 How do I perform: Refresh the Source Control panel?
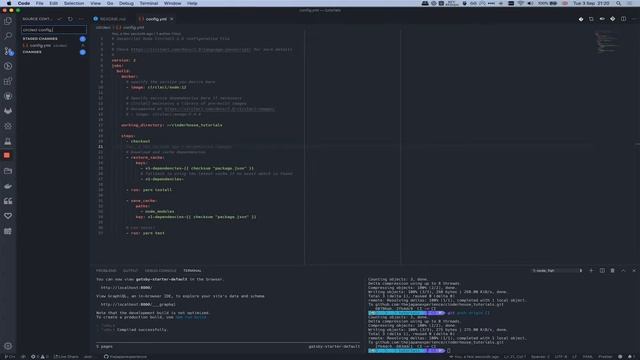[x=70, y=19]
